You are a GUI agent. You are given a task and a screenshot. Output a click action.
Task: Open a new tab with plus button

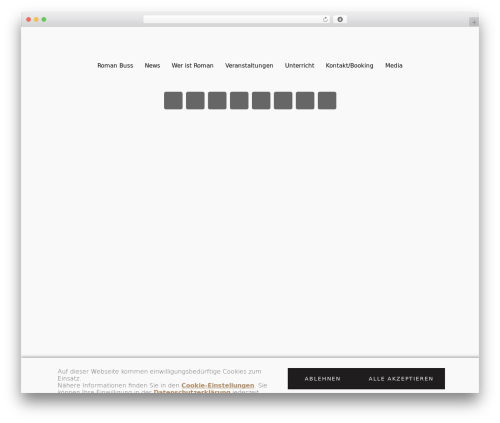[474, 22]
